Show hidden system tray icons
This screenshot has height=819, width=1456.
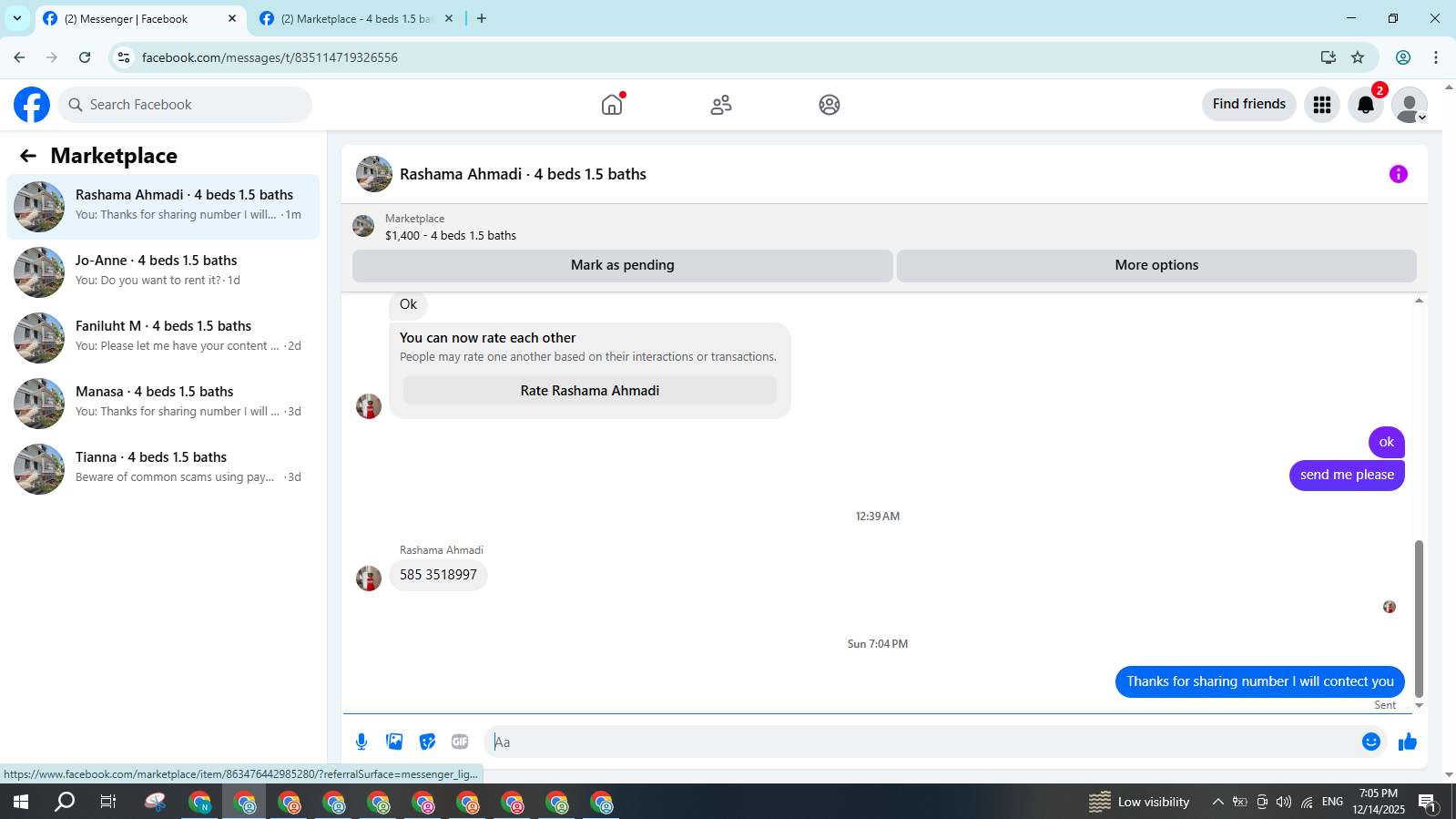point(1217,802)
